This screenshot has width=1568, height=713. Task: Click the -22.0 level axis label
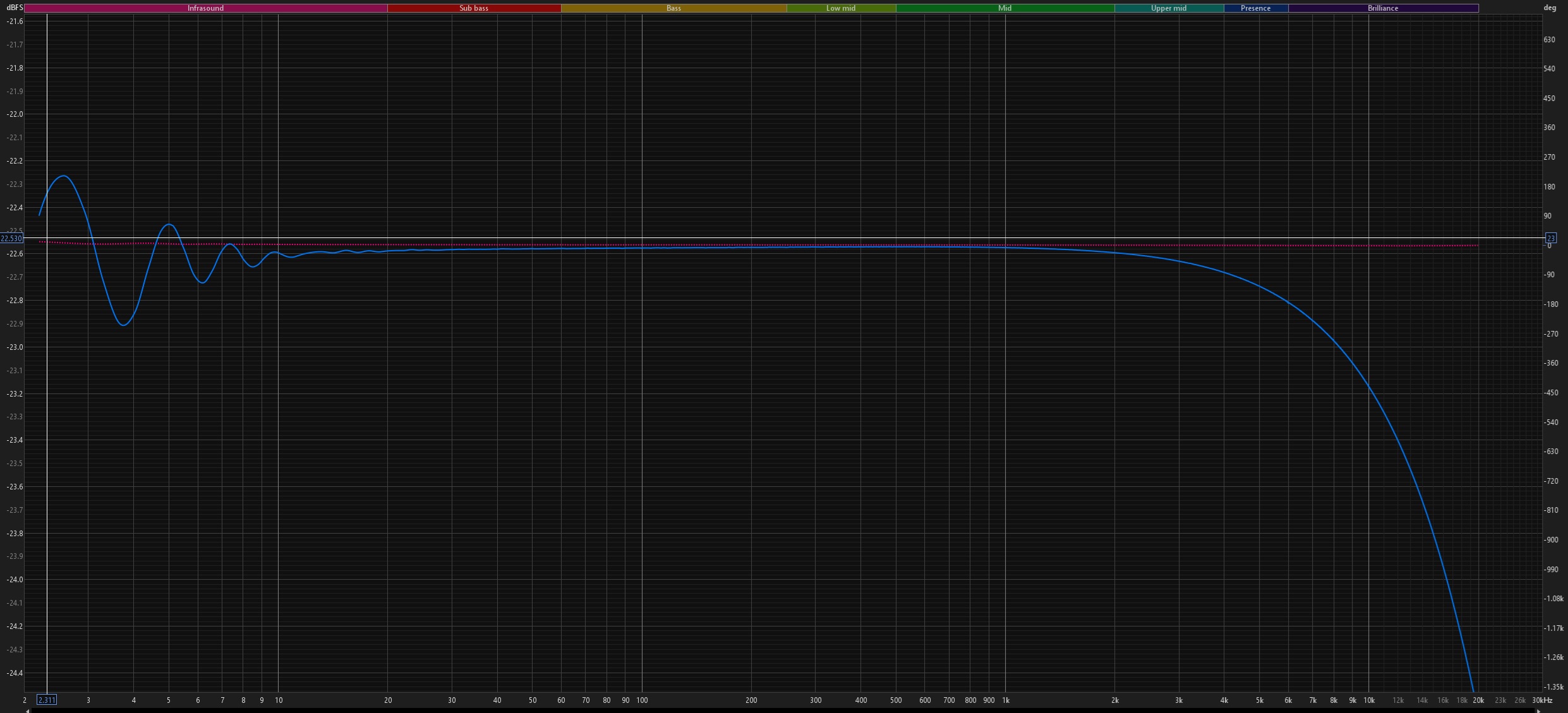(15, 114)
